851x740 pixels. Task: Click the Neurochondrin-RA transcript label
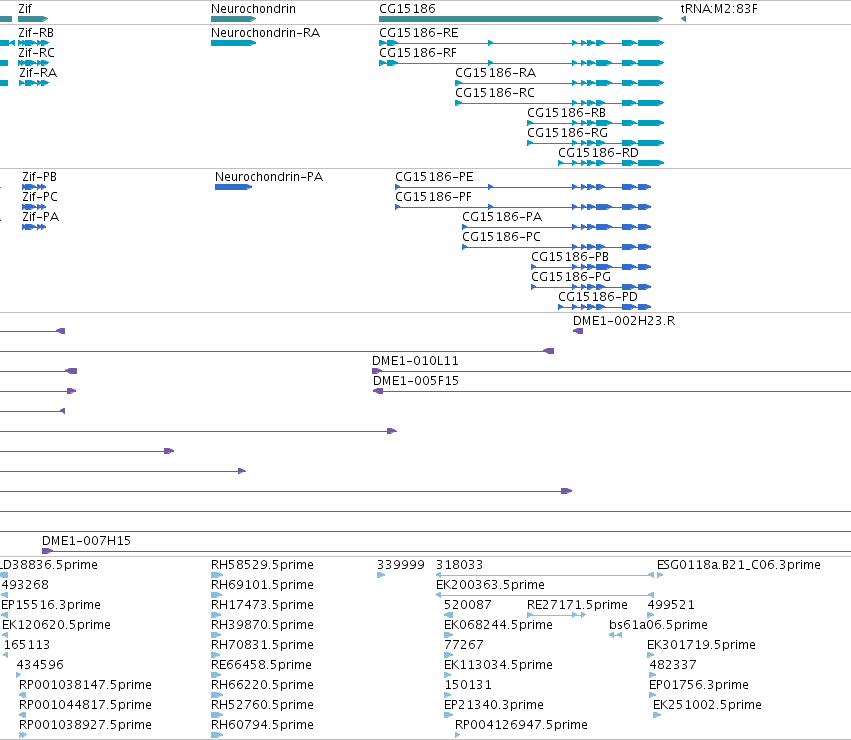pos(265,33)
